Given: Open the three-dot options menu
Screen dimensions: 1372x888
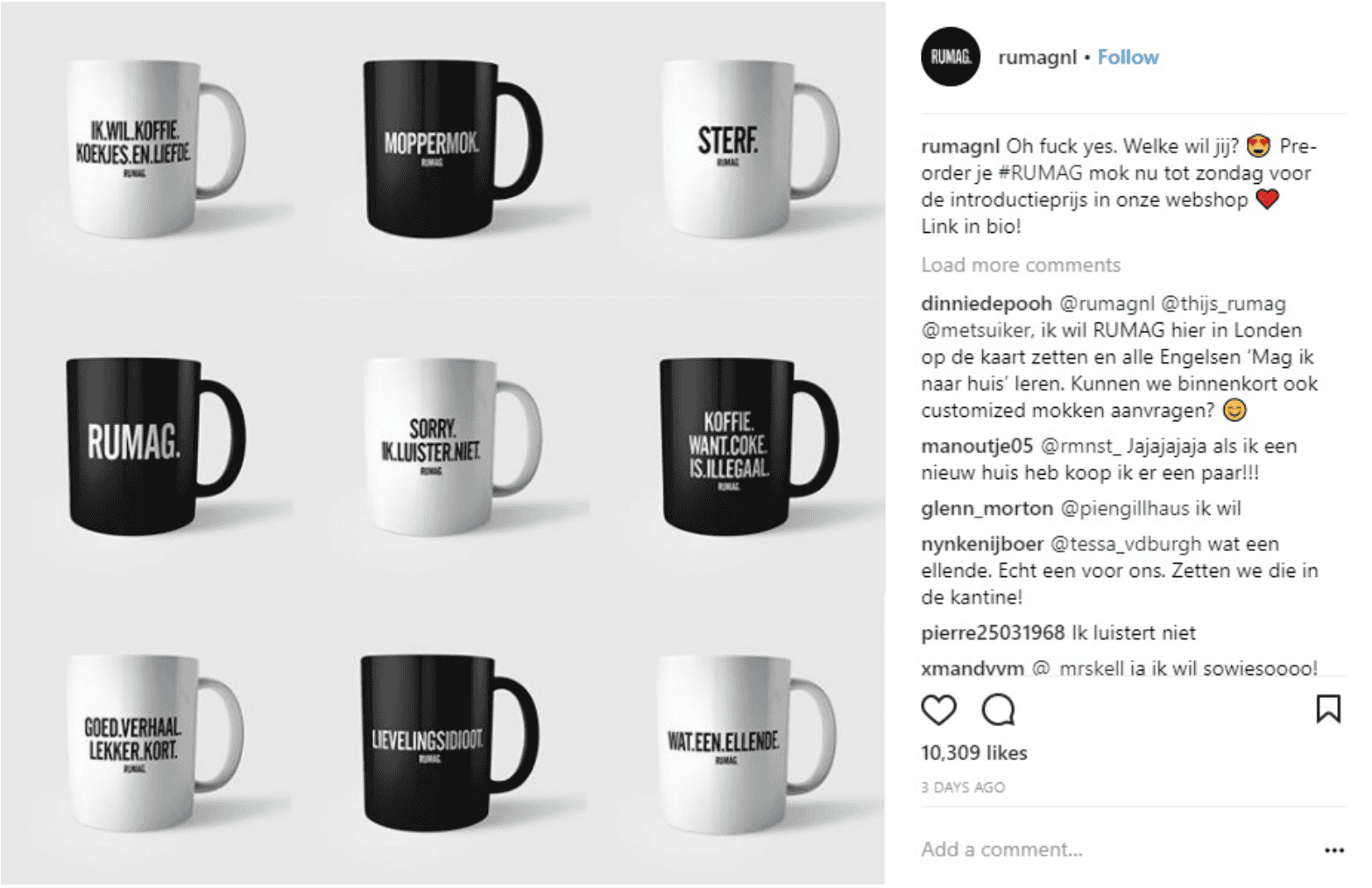Looking at the screenshot, I should pos(1333,850).
